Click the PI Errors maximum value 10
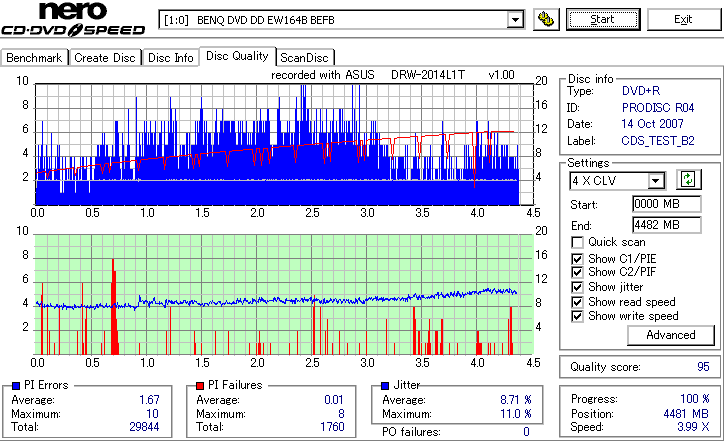Screen dimensions: 724x441 pos(152,414)
